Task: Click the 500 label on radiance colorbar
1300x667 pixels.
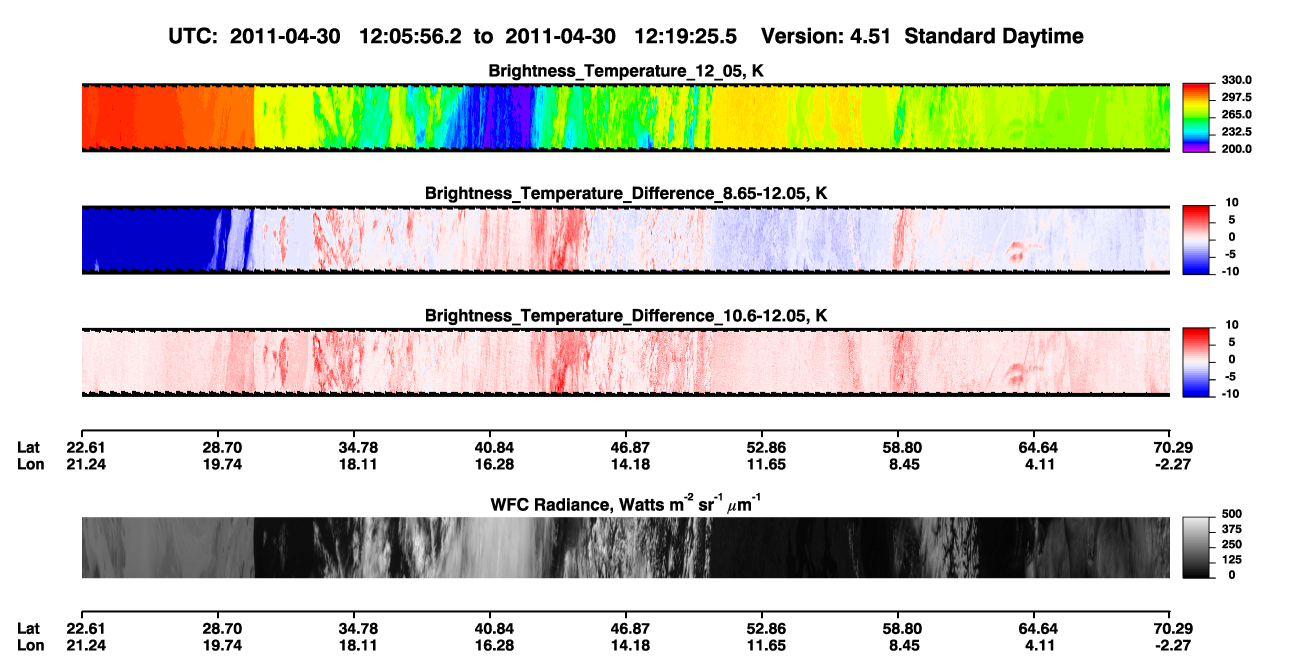Action: click(1230, 514)
